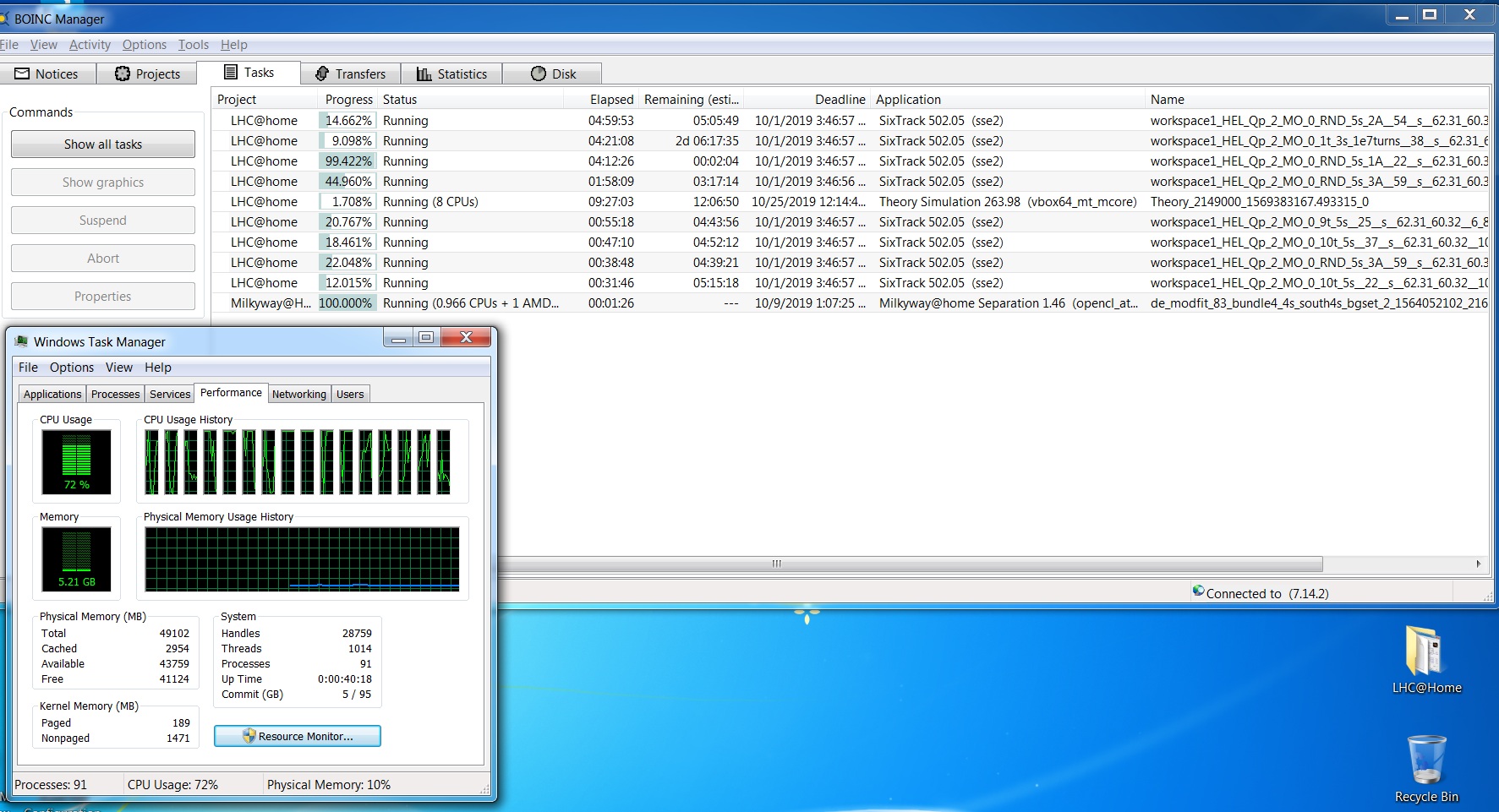1499x812 pixels.
Task: Click the Abort button
Action: coord(103,259)
